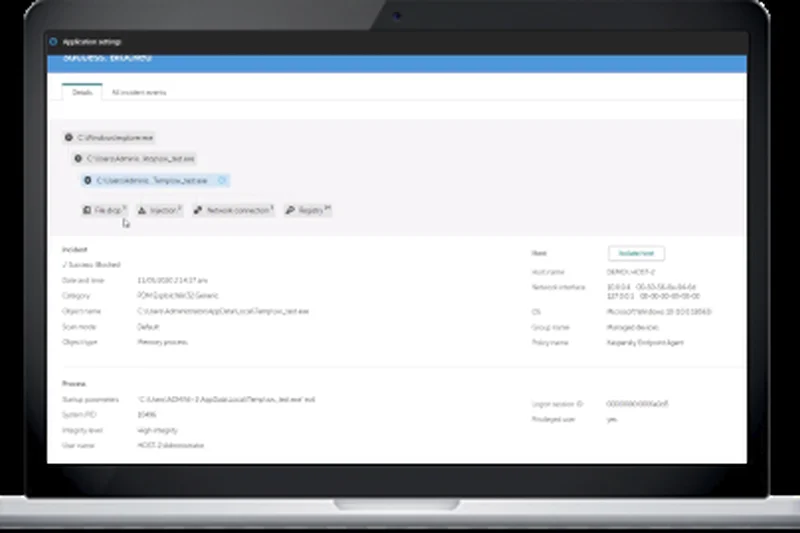
Task: Show the Injection events label
Action: (x=163, y=210)
